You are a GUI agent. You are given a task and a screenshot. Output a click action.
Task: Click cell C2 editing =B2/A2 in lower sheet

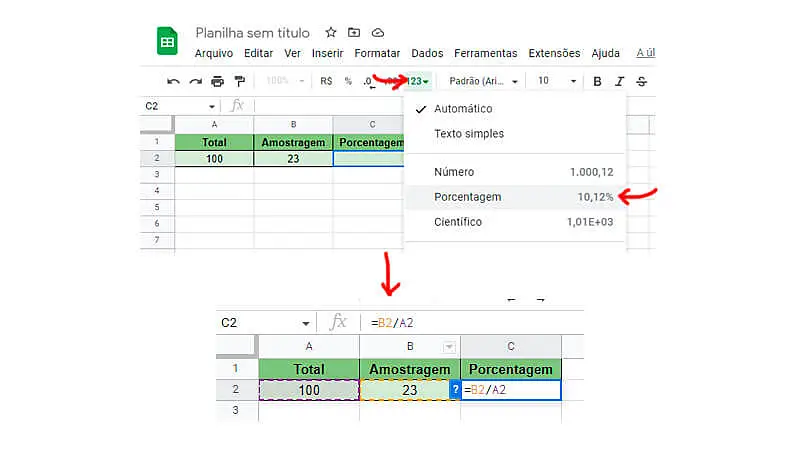point(511,390)
